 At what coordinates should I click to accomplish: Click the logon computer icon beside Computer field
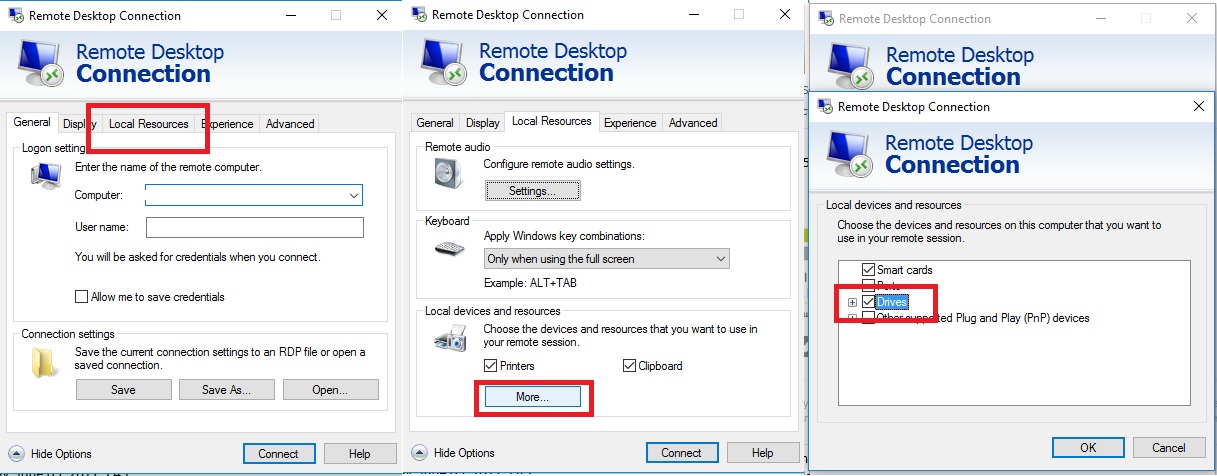pyautogui.click(x=45, y=177)
